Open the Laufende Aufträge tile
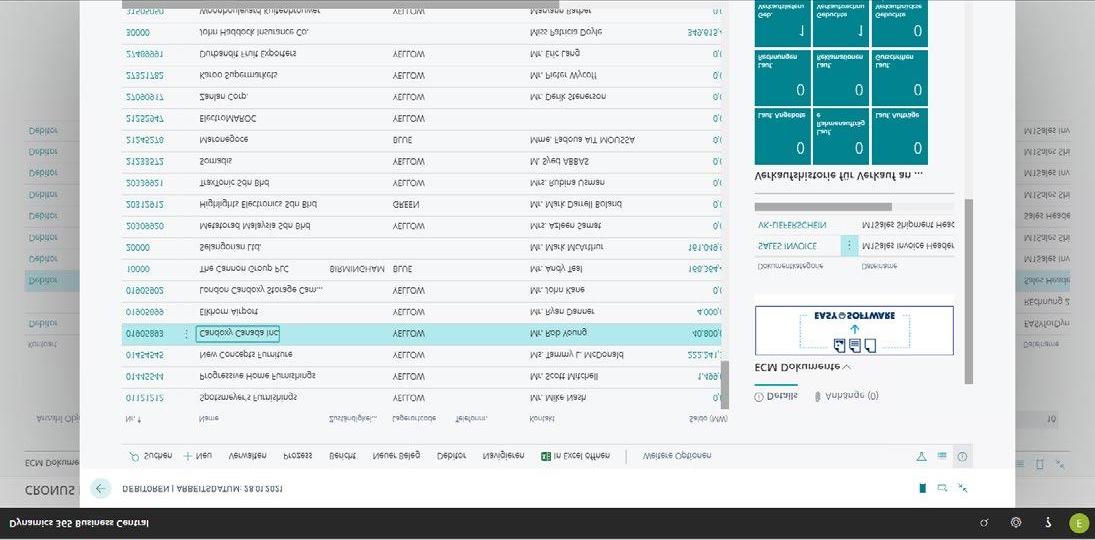 [x=899, y=136]
